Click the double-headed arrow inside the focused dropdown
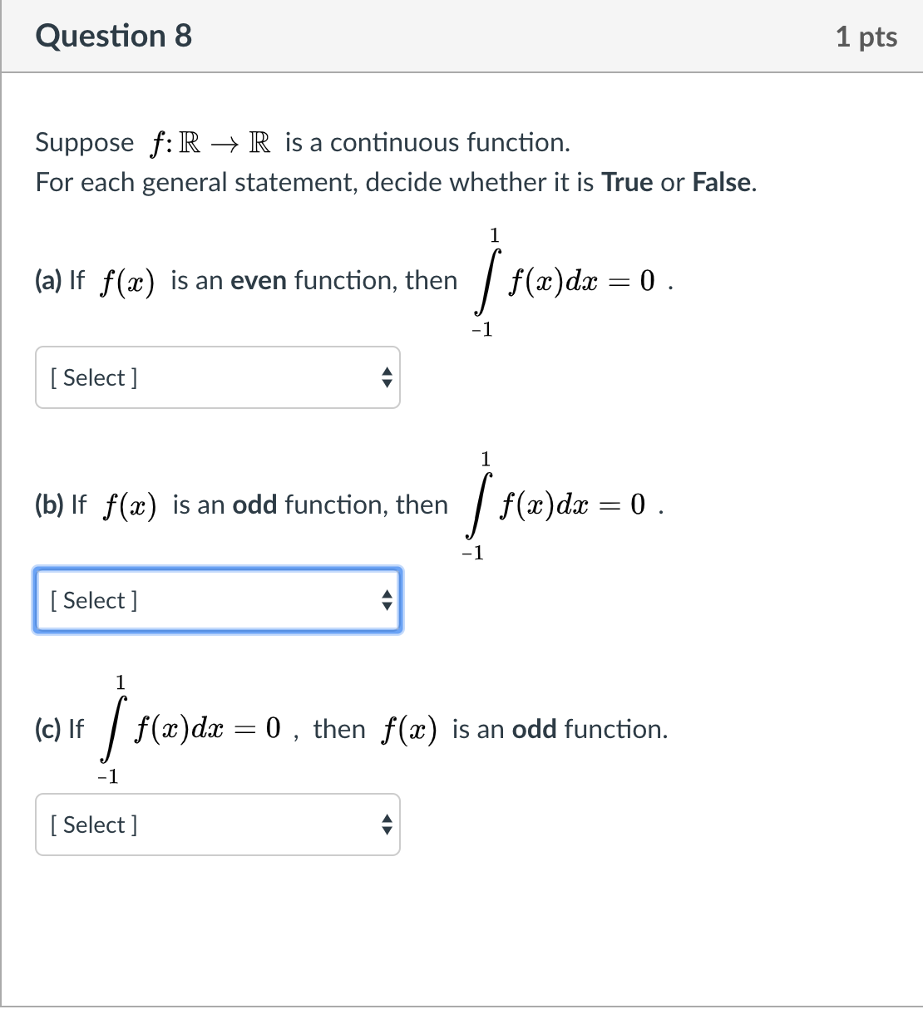 (386, 600)
